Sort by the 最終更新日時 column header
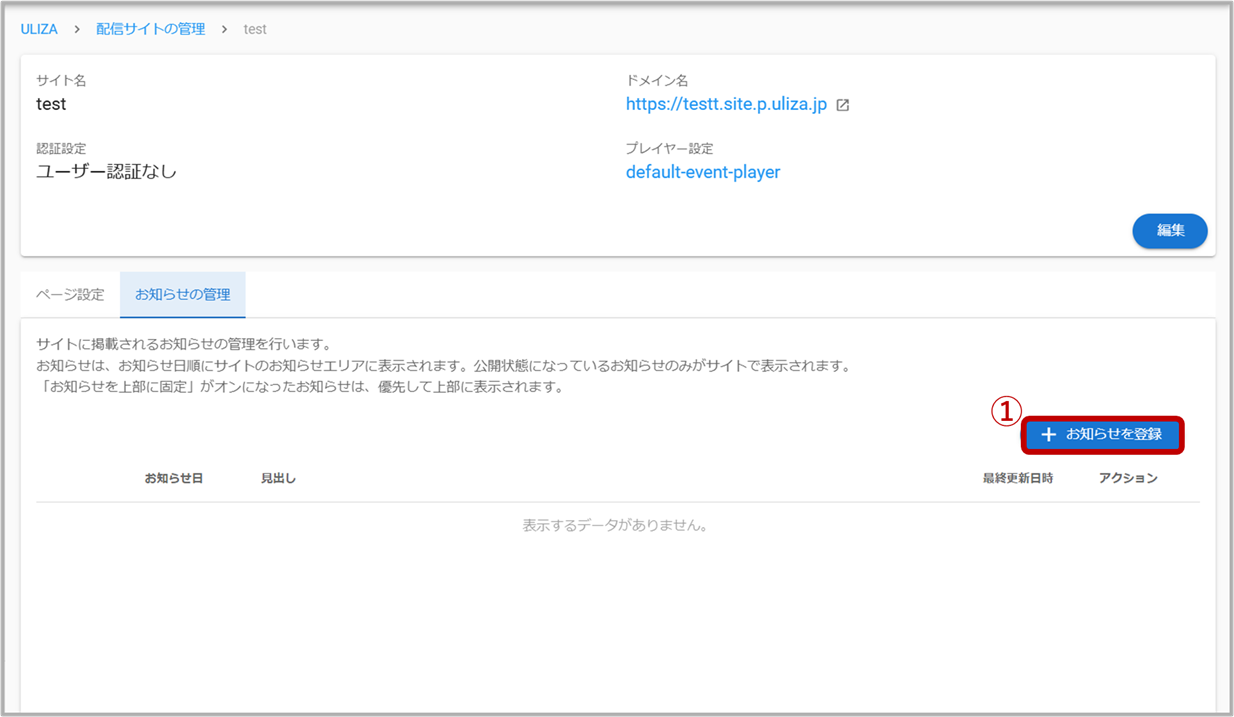Screen dimensions: 1234x717 tap(1017, 478)
